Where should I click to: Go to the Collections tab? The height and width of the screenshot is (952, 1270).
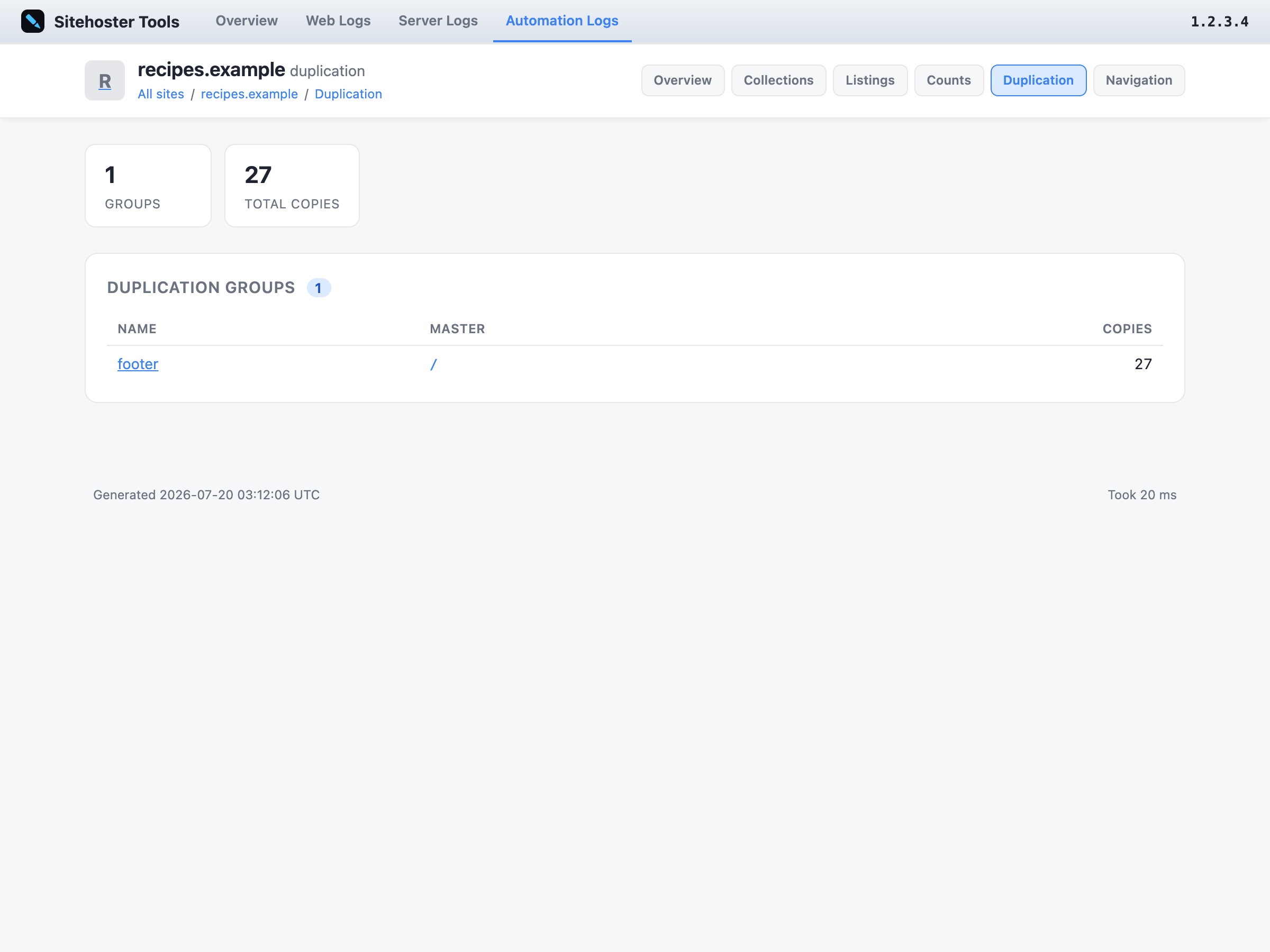[x=778, y=80]
